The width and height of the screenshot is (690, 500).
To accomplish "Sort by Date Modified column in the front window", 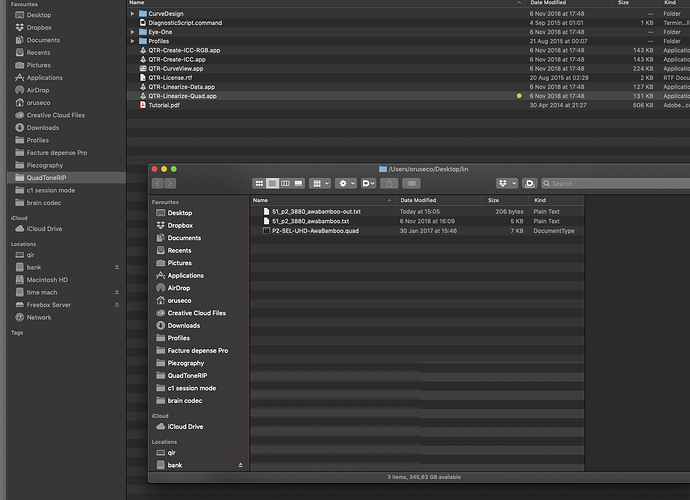I will tap(420, 201).
